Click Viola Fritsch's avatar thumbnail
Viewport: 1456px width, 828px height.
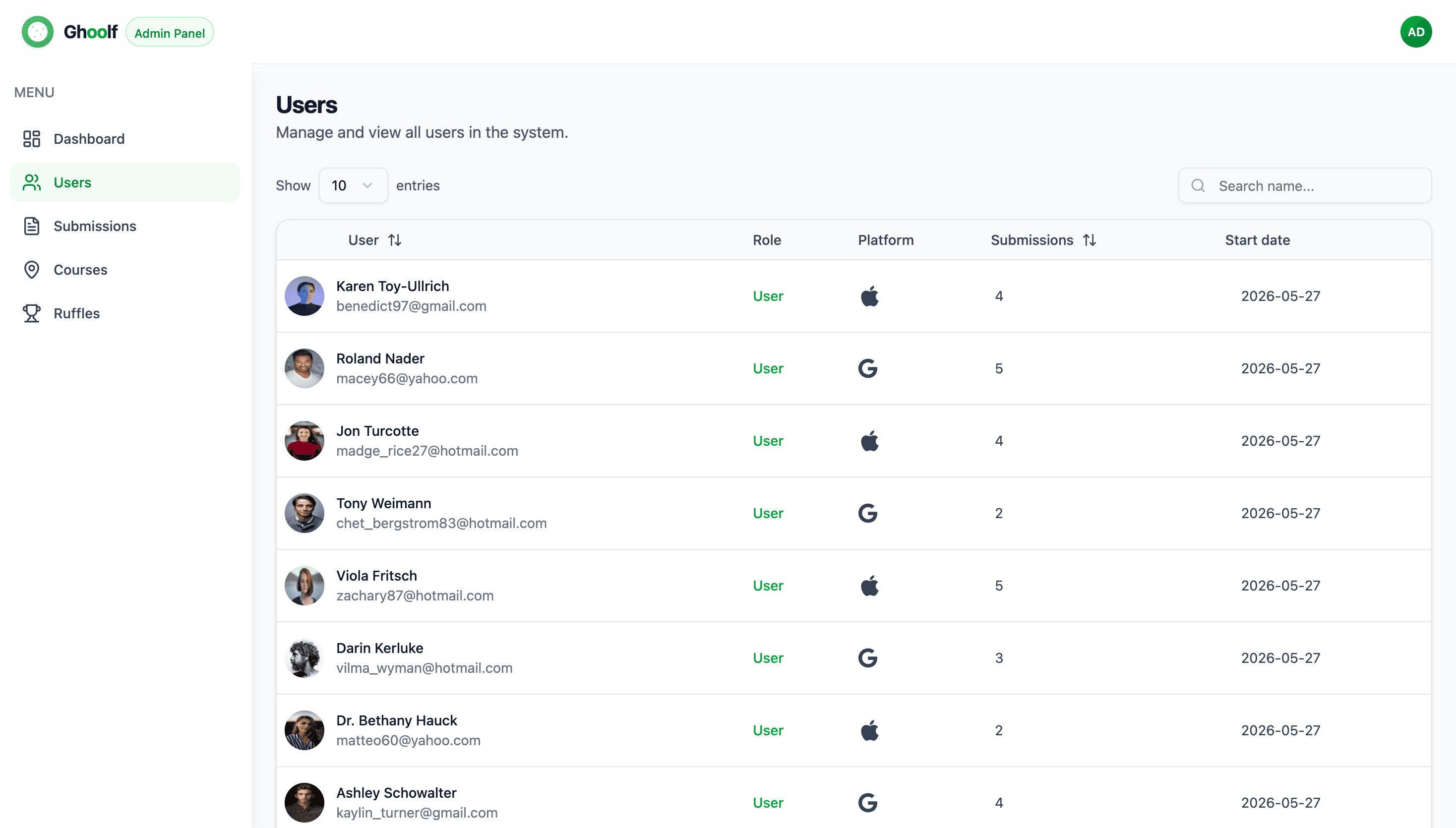304,585
